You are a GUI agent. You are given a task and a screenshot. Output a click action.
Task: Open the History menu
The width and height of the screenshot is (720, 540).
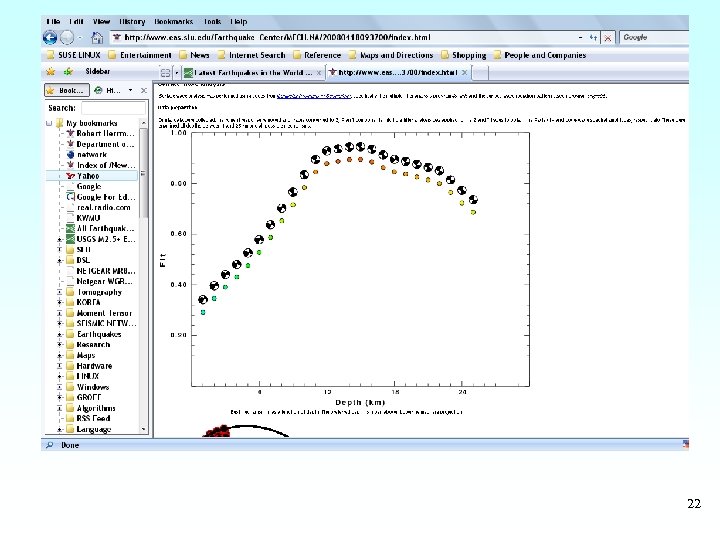(x=132, y=21)
